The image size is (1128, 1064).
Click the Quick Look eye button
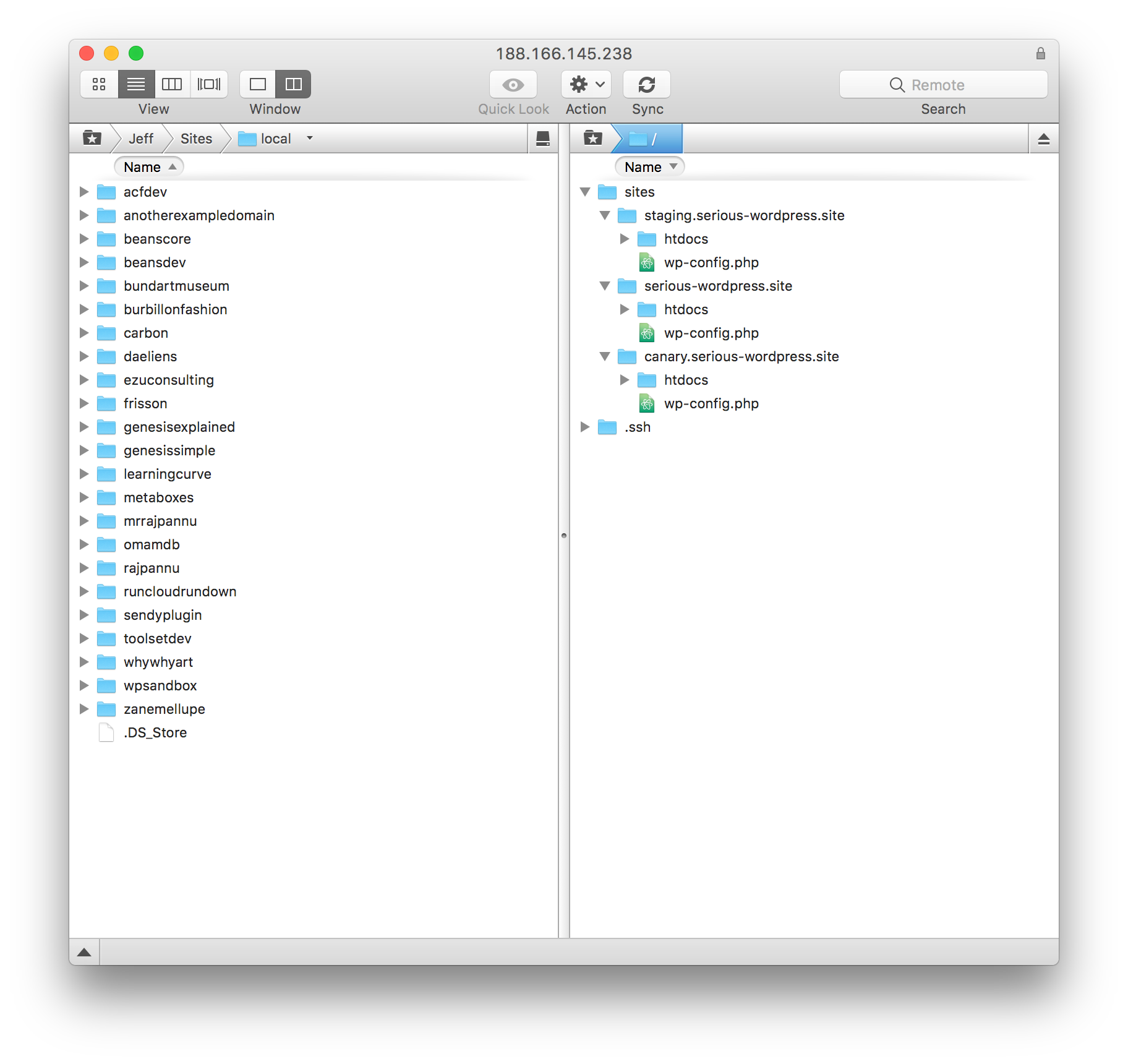tap(513, 85)
